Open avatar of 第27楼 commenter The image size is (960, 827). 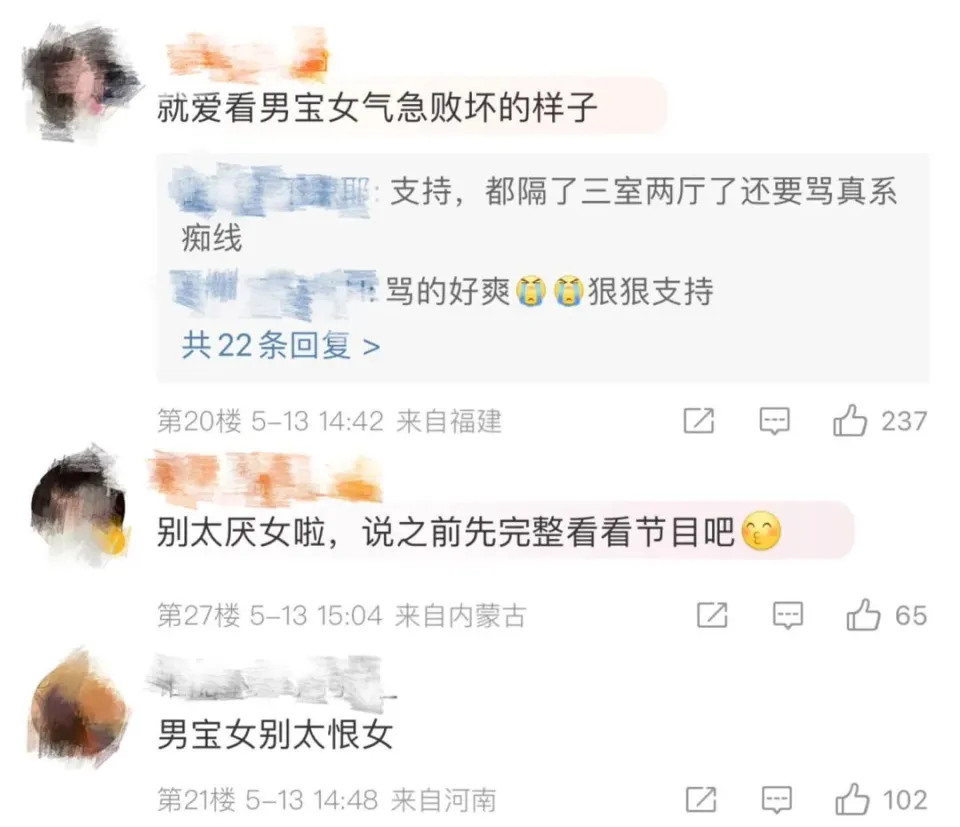coord(80,507)
